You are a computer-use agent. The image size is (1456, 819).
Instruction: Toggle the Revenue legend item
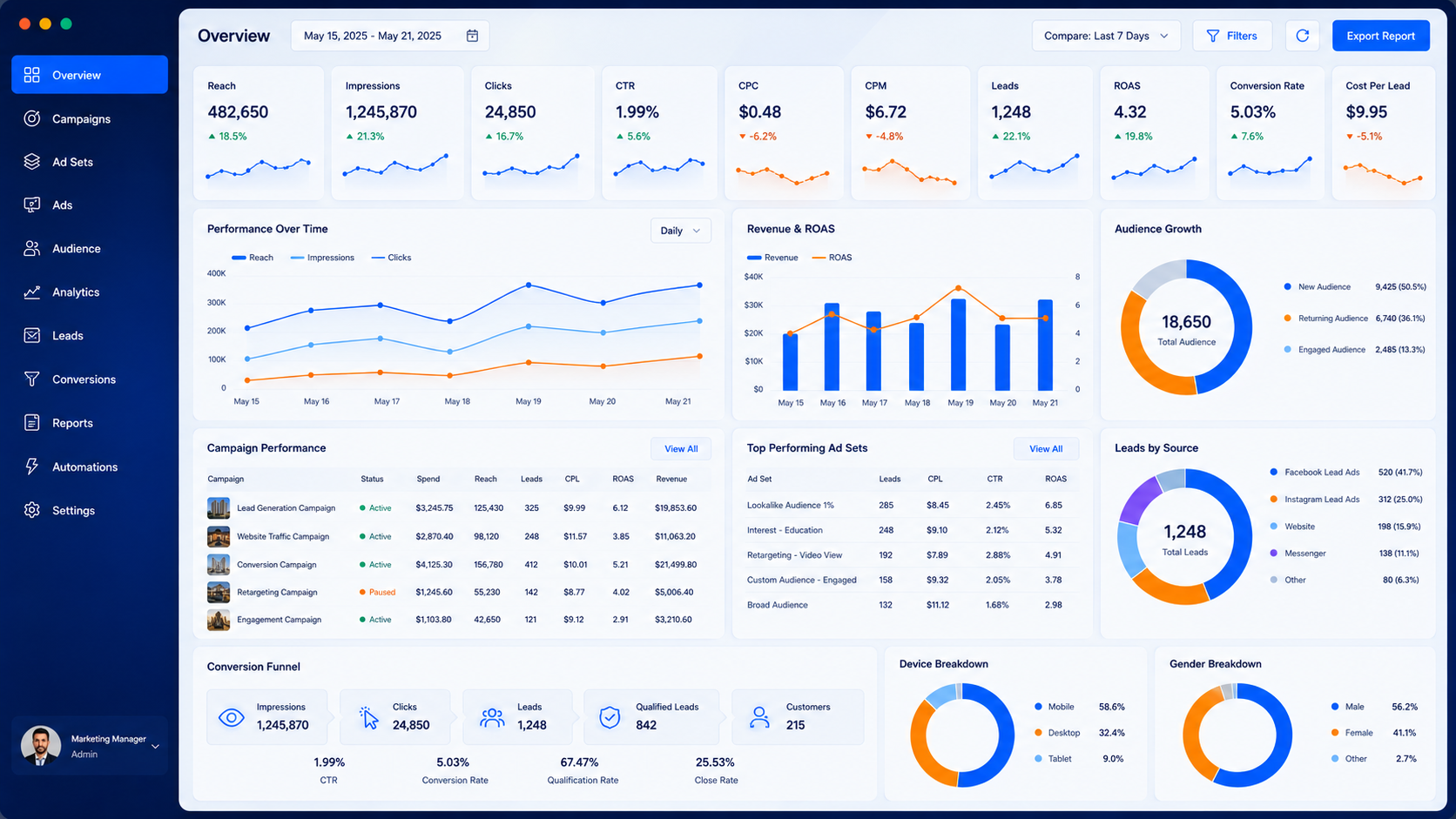[x=772, y=258]
